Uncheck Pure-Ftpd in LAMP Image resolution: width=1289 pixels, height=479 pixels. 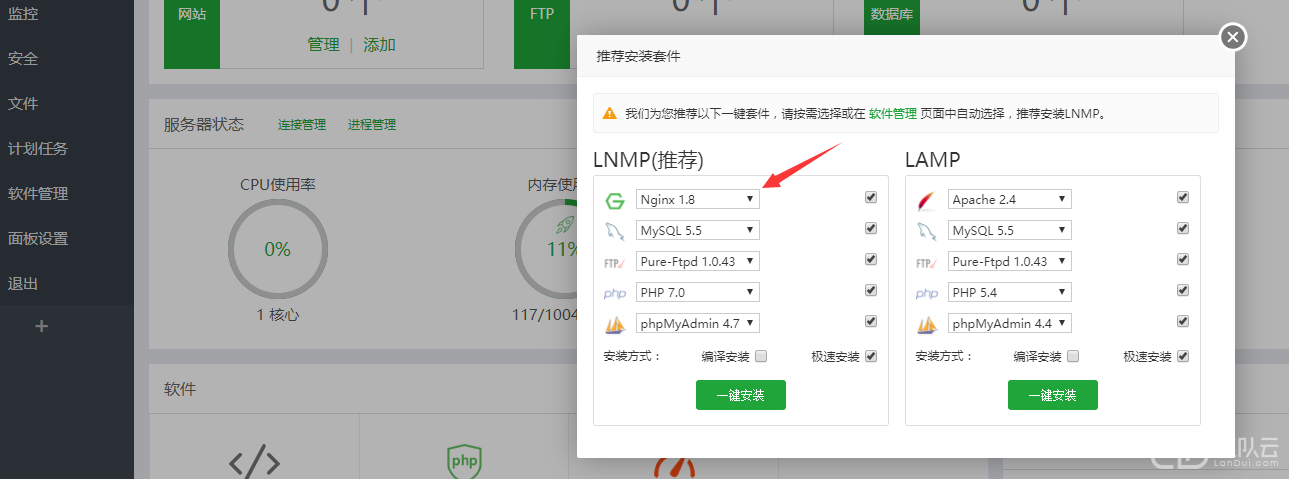tap(1183, 260)
